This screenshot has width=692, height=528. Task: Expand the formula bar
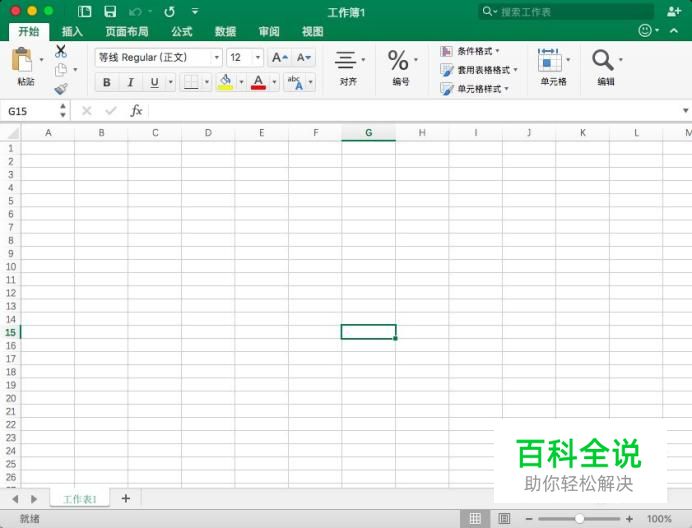tap(685, 110)
